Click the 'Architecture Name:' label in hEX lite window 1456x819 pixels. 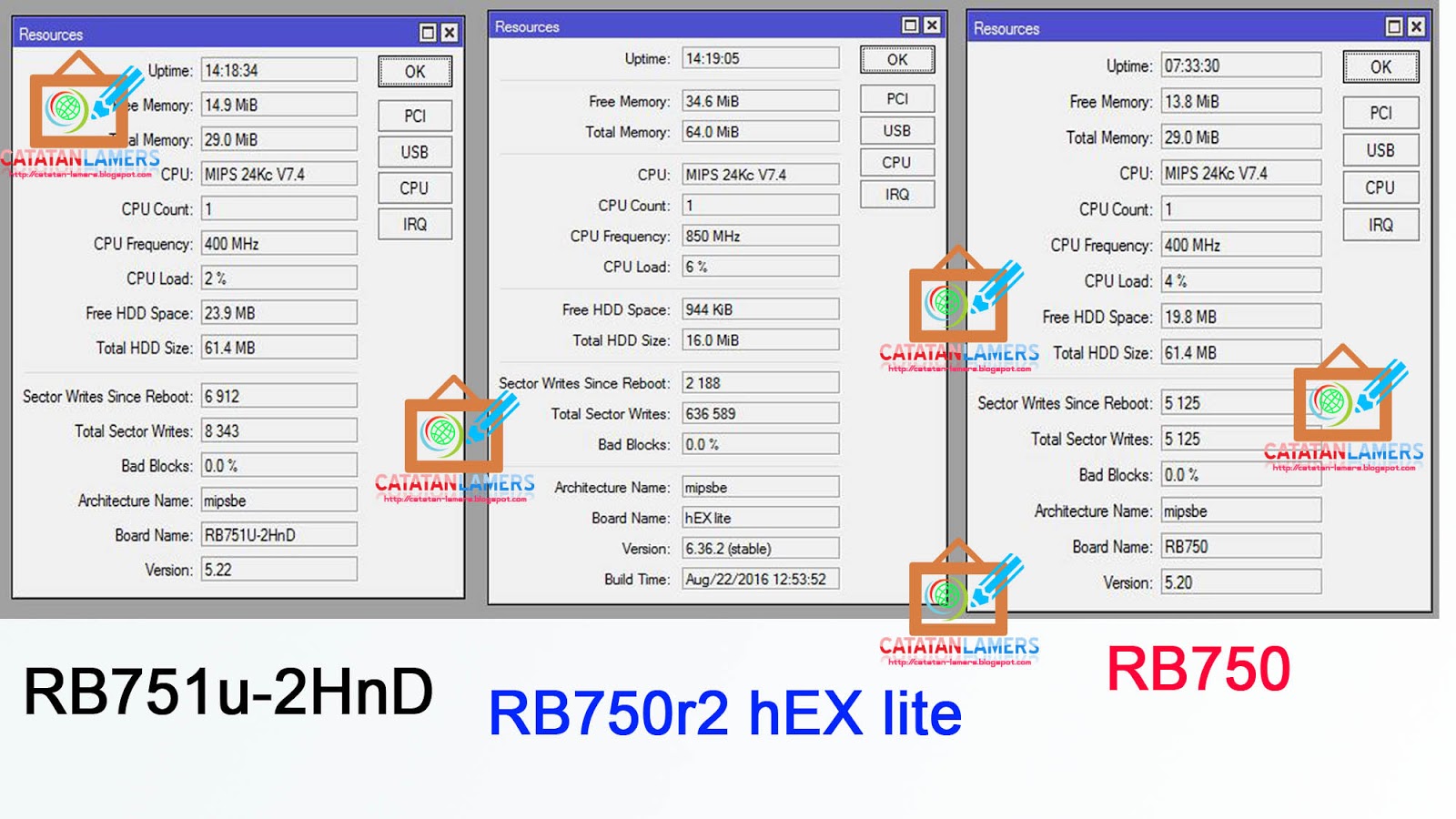(612, 488)
